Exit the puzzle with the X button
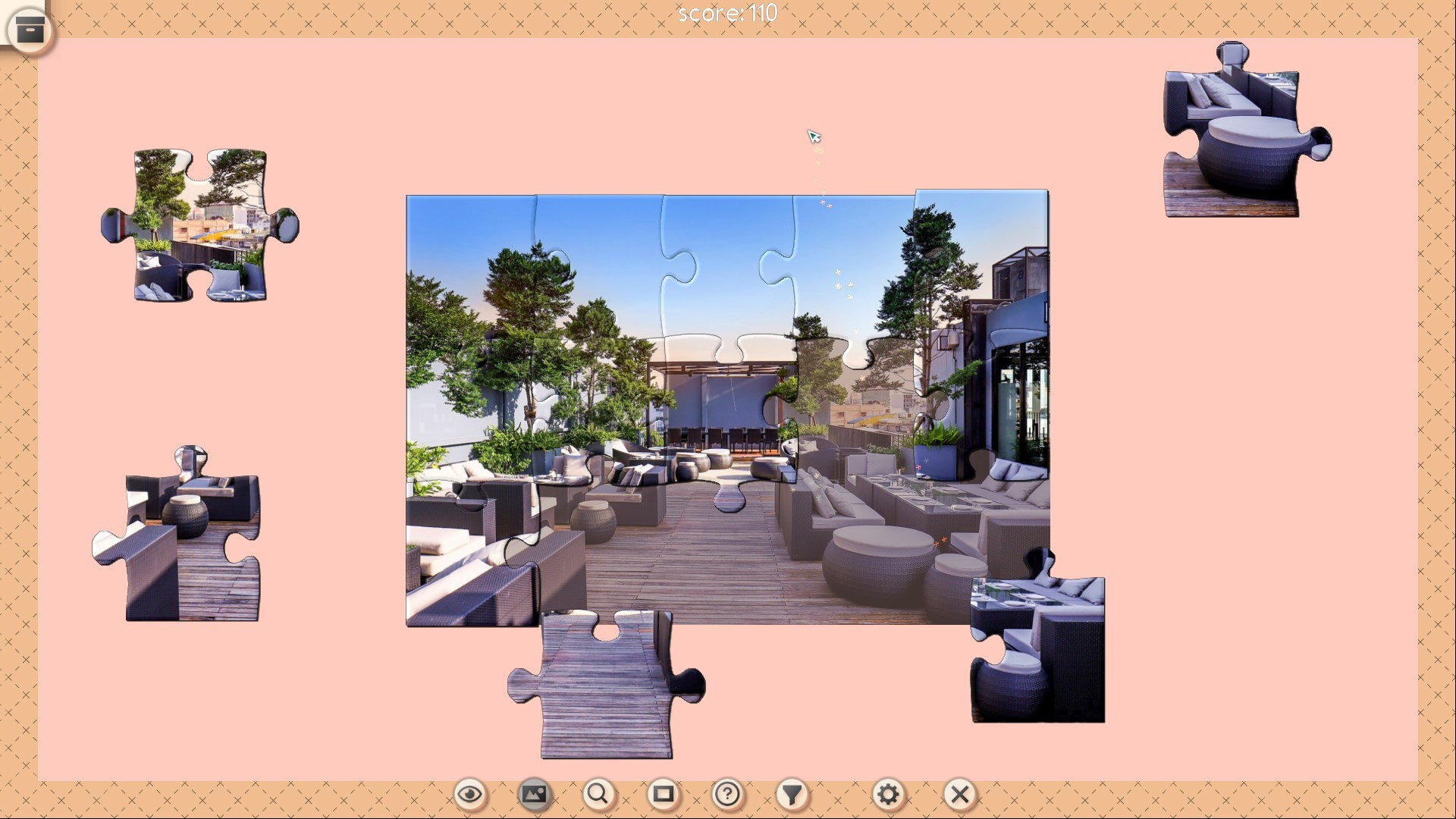 [x=959, y=793]
